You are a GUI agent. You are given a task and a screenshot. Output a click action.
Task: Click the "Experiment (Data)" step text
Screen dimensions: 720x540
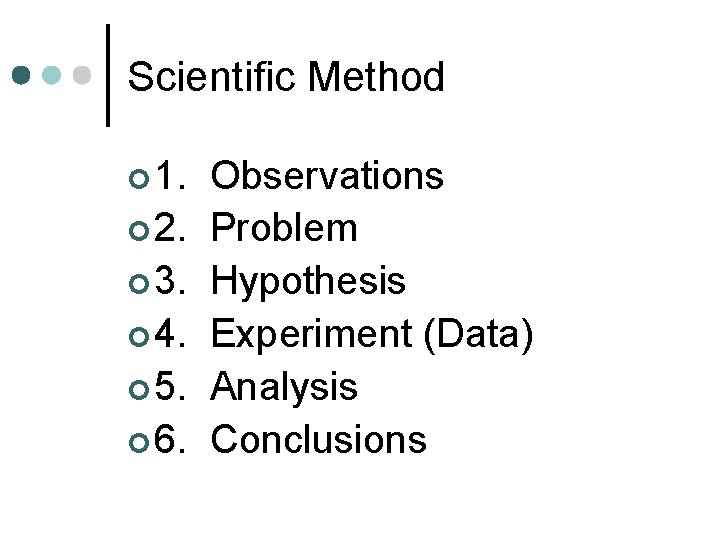pos(372,335)
